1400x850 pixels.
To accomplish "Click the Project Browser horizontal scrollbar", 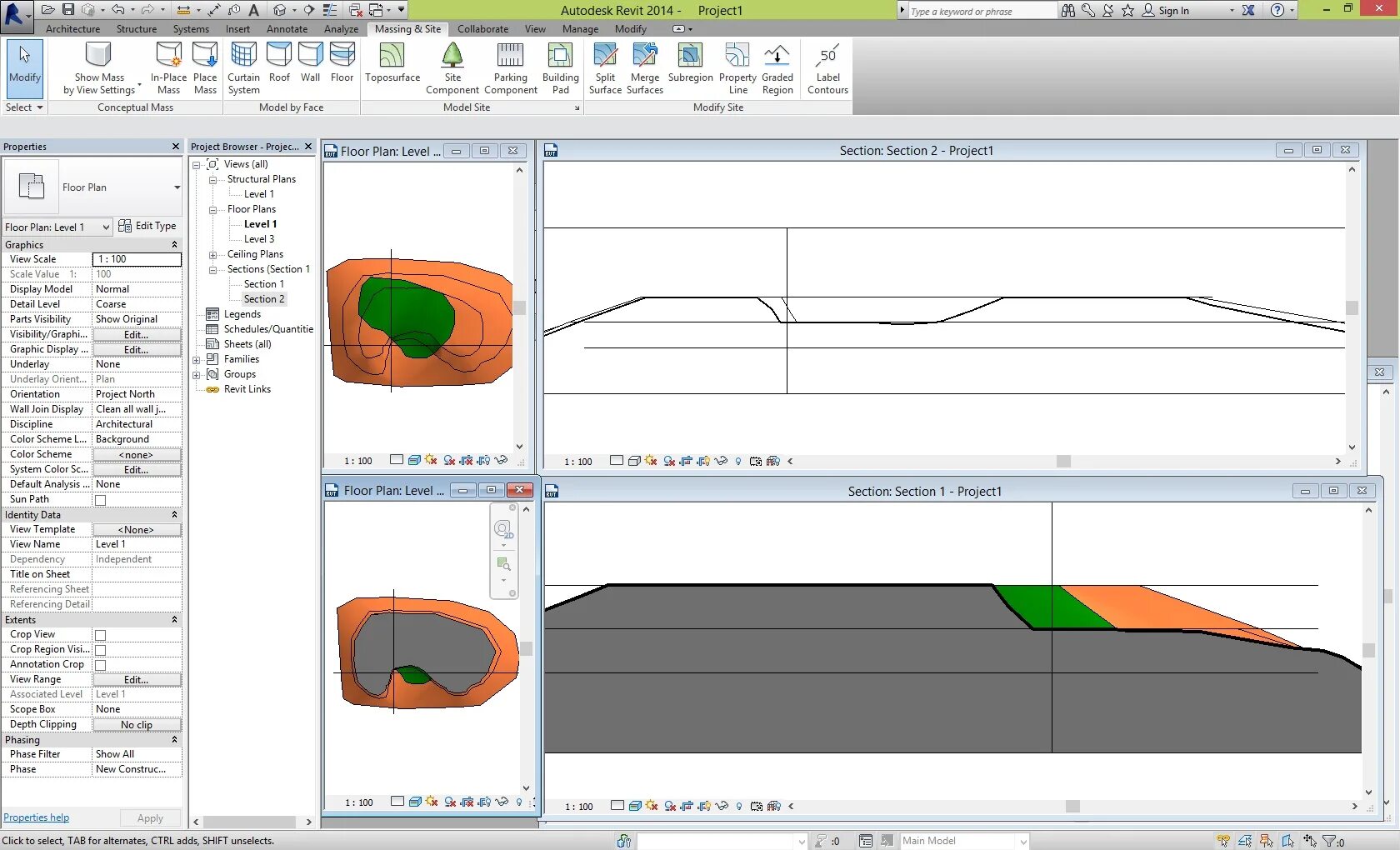I will coord(250,822).
